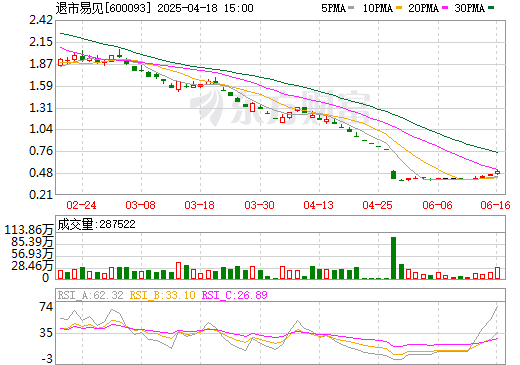Click the last red candlestick at 06-16
The width and height of the screenshot is (520, 365).
pos(497,172)
